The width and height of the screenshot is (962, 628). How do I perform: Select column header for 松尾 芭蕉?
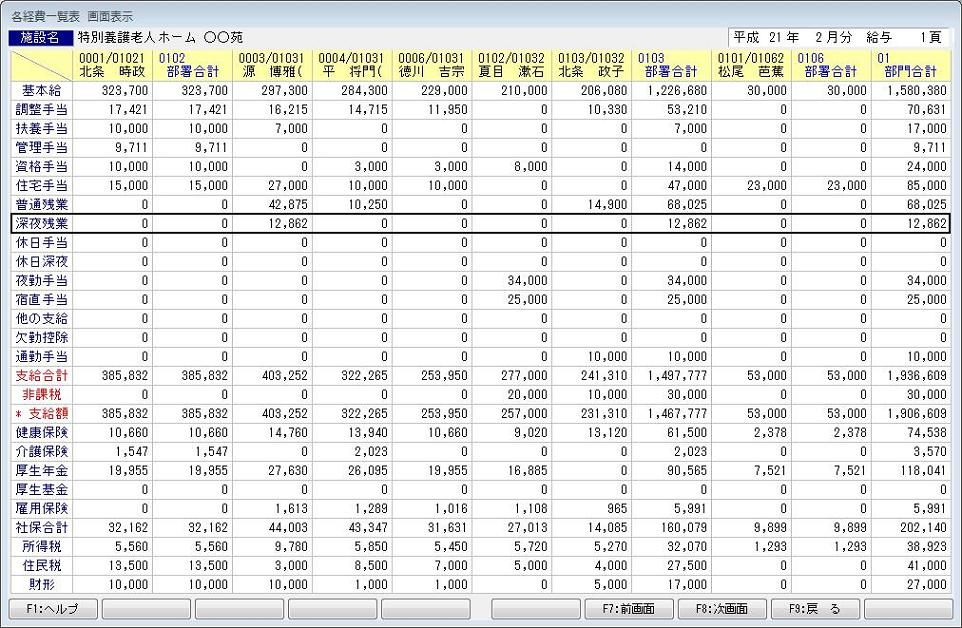[751, 65]
